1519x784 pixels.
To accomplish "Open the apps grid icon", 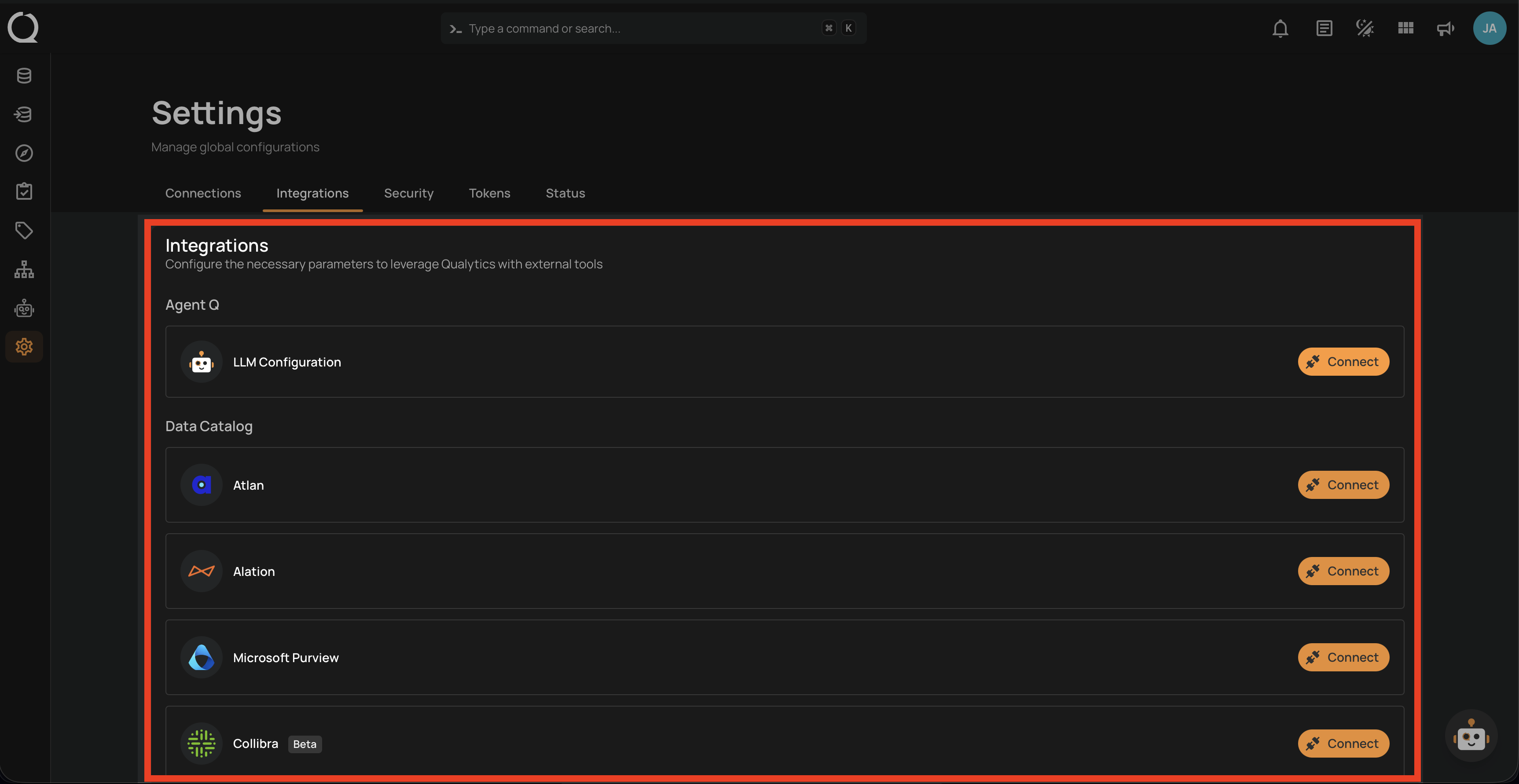I will point(1405,28).
